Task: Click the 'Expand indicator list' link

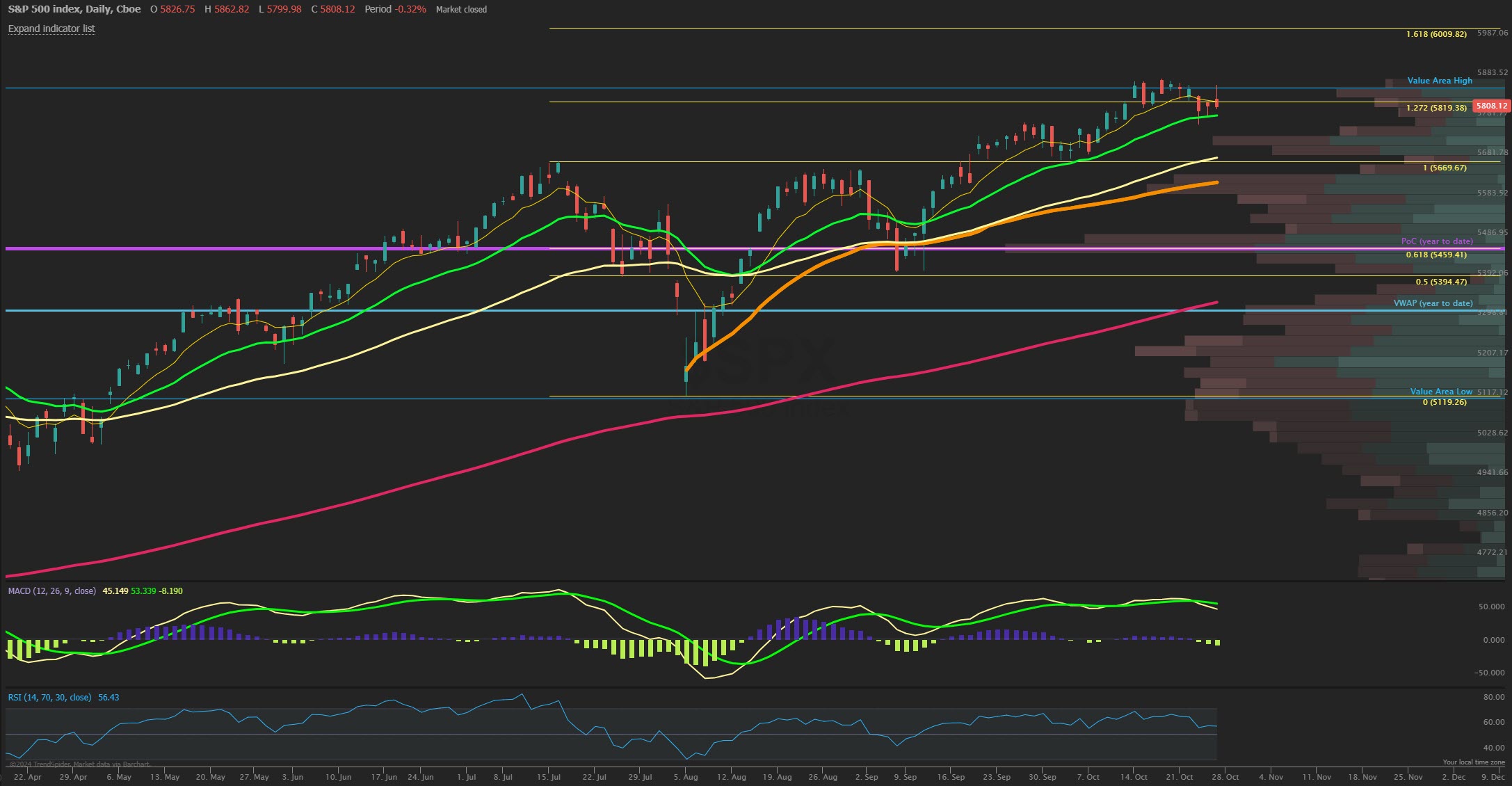Action: click(51, 29)
